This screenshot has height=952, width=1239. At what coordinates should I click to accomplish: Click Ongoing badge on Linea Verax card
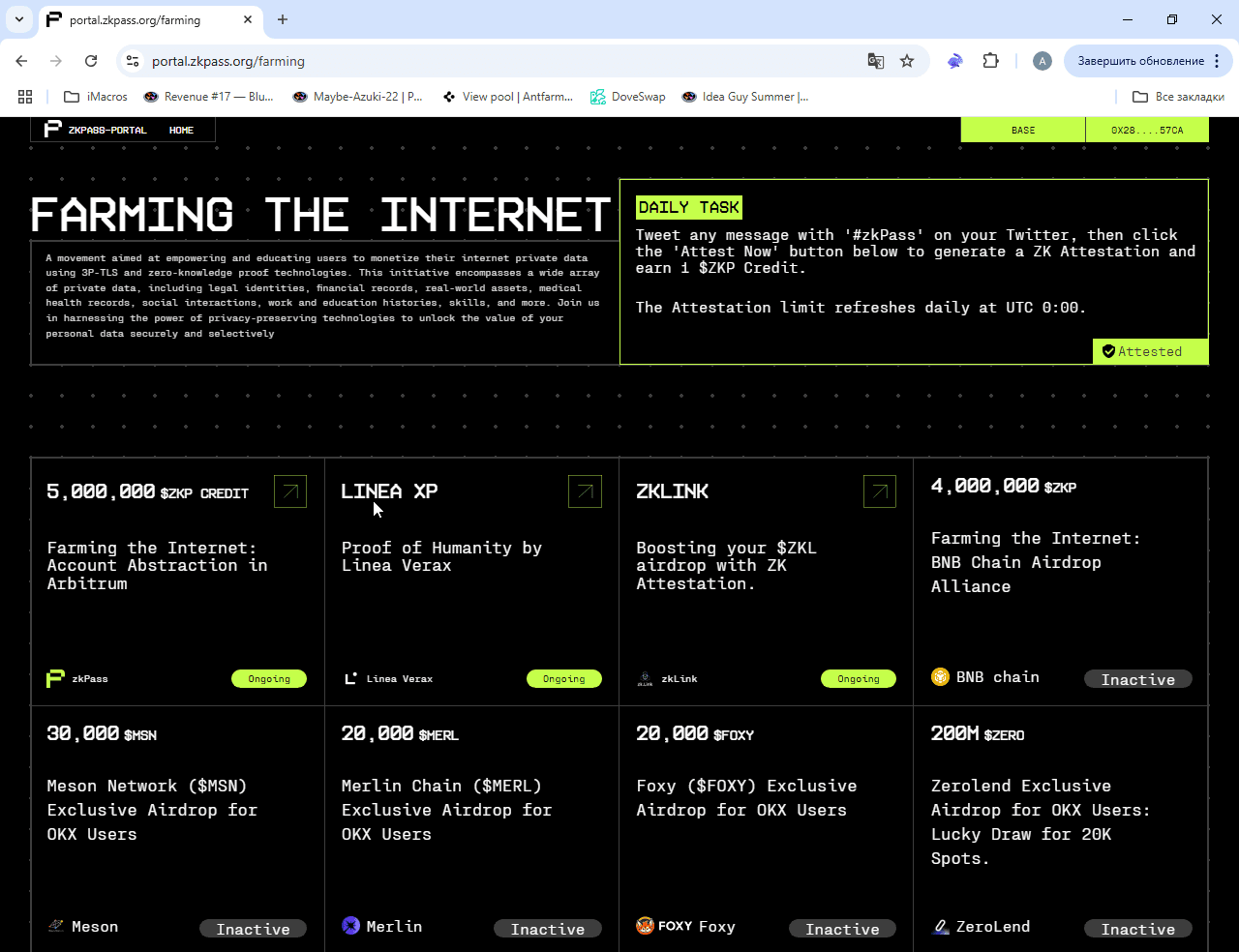[564, 679]
